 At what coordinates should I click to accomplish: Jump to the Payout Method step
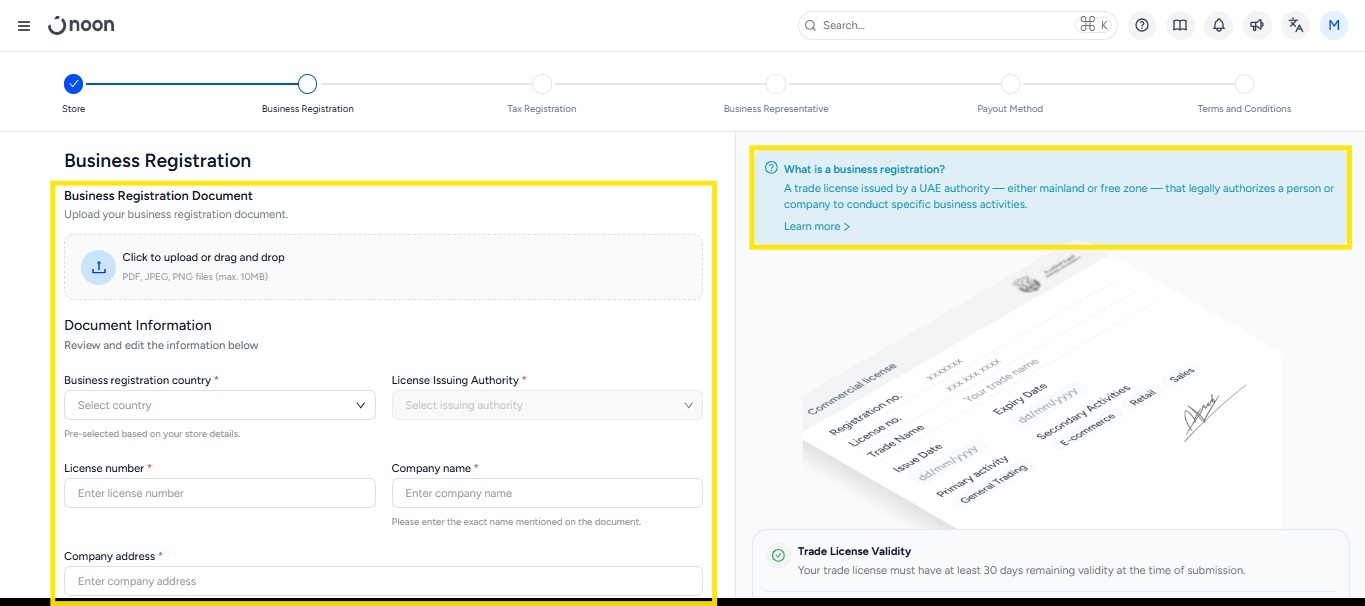tap(1010, 84)
